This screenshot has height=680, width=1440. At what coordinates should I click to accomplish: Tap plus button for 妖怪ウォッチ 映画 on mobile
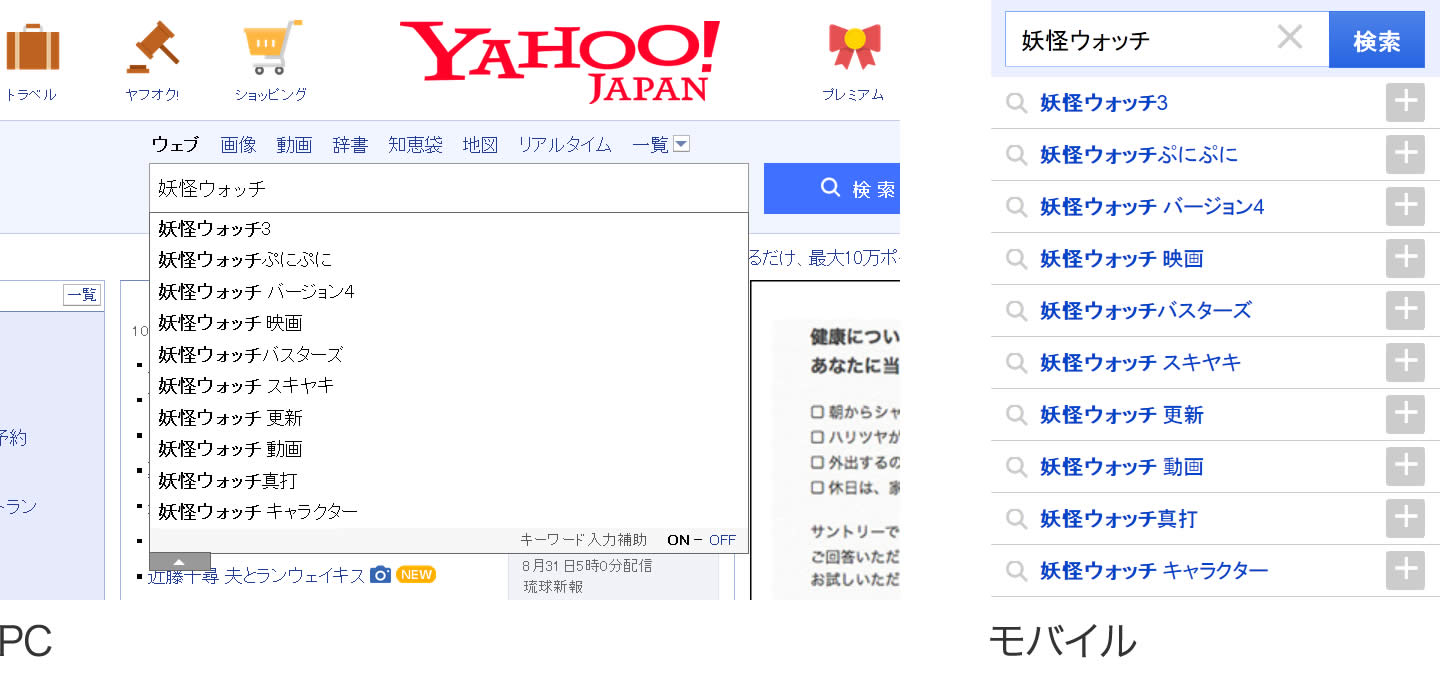(x=1405, y=259)
